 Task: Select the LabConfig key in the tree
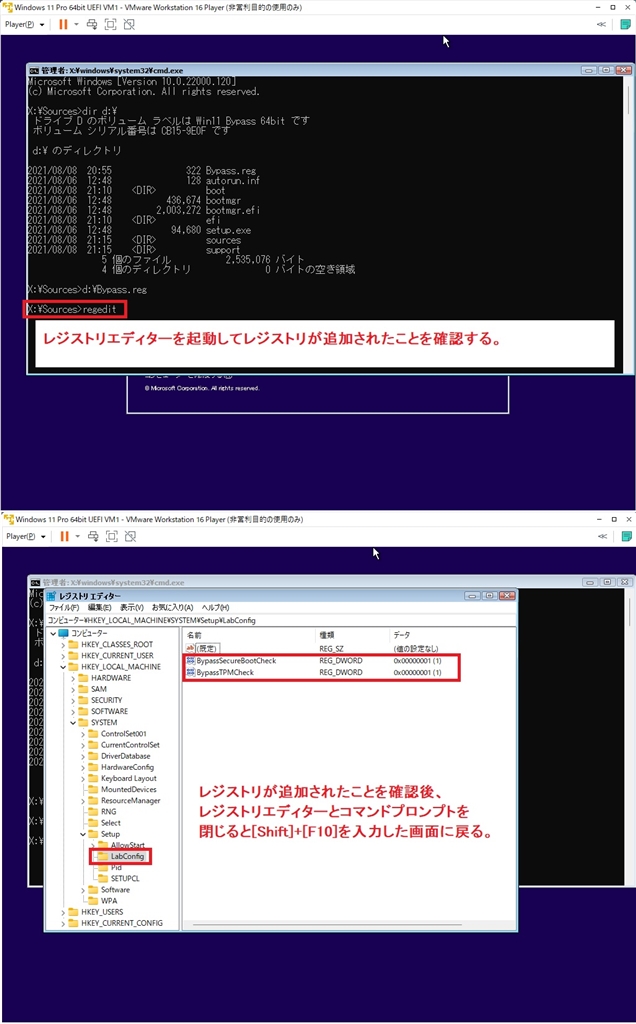point(127,856)
